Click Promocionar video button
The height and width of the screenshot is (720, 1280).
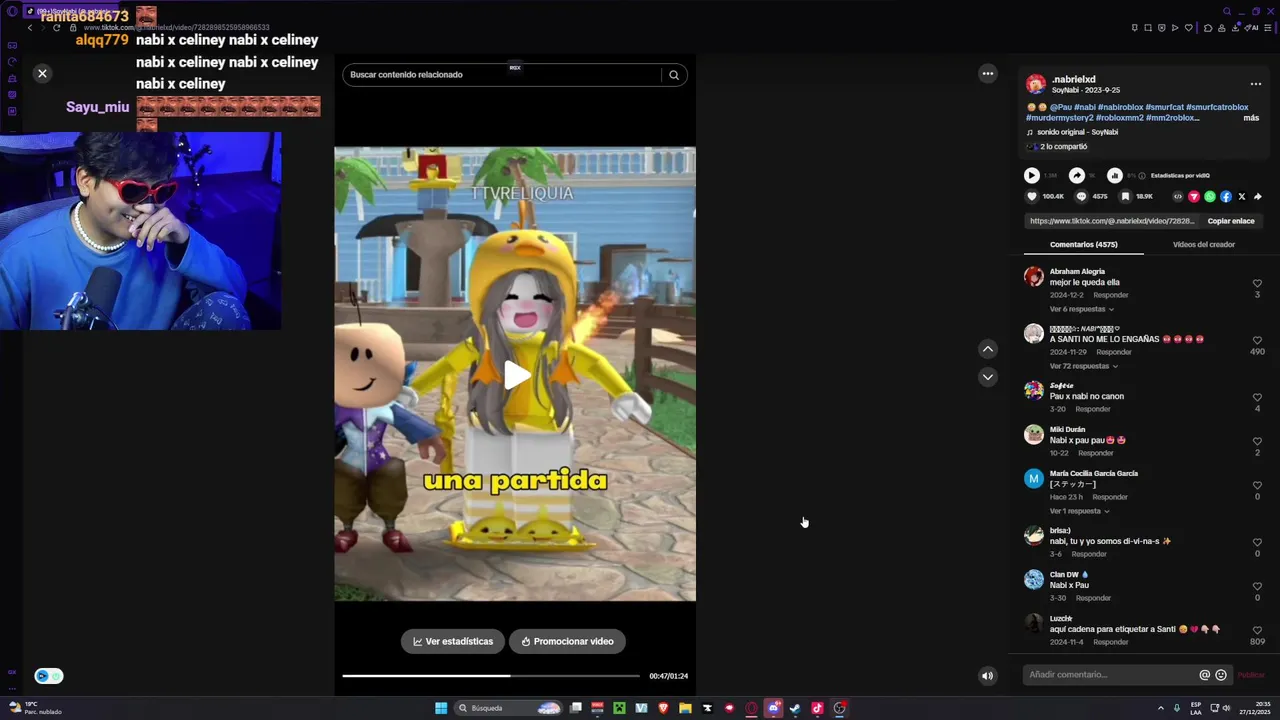[x=567, y=642]
